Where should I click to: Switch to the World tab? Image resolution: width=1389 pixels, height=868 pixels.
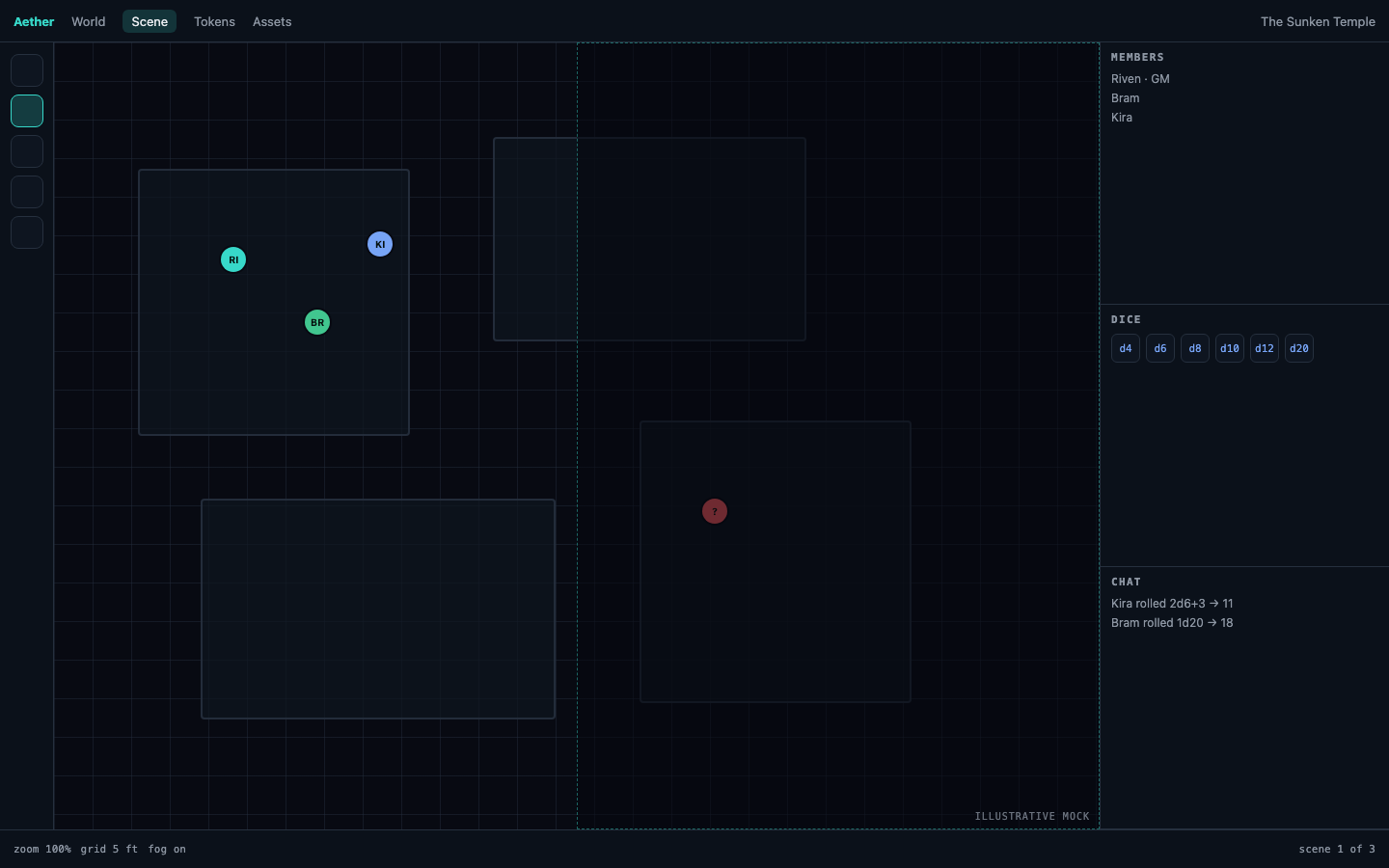89,21
